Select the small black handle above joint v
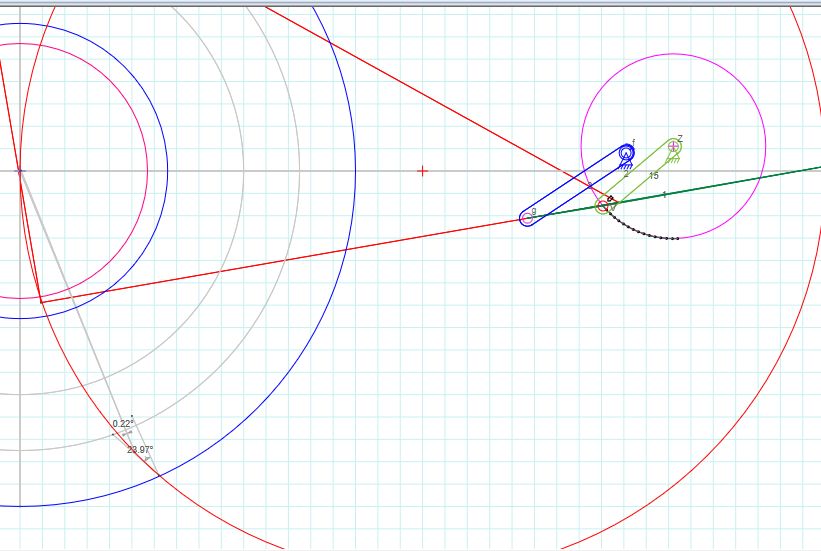This screenshot has width=821, height=551. (x=611, y=199)
